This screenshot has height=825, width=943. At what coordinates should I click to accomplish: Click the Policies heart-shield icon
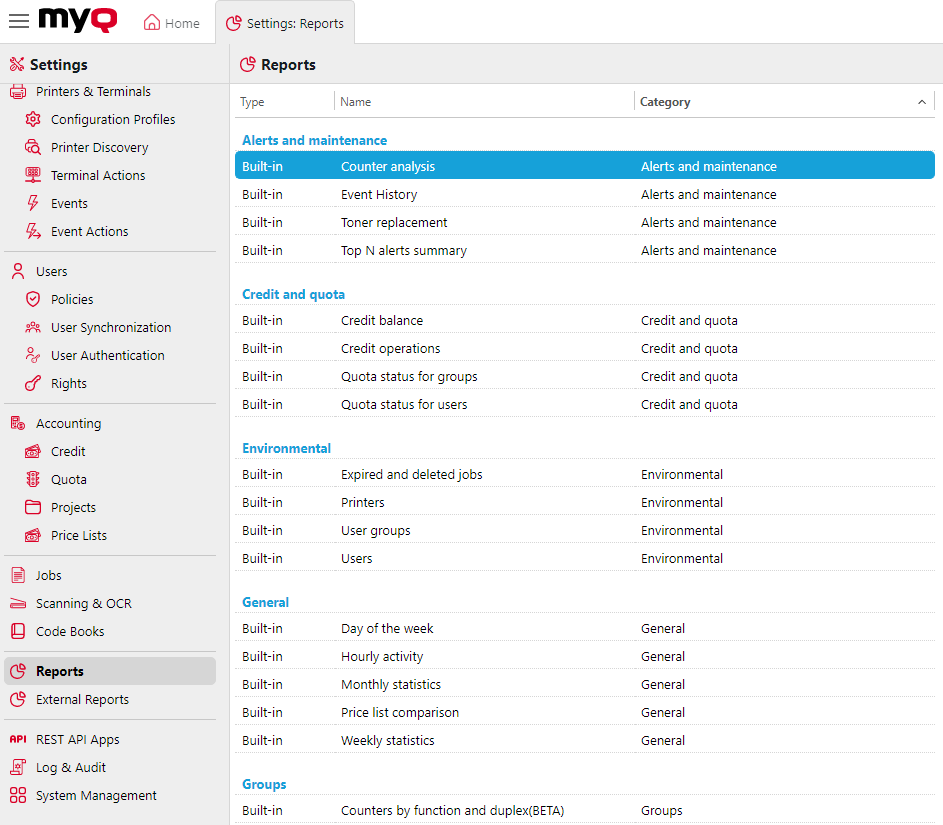tap(33, 299)
